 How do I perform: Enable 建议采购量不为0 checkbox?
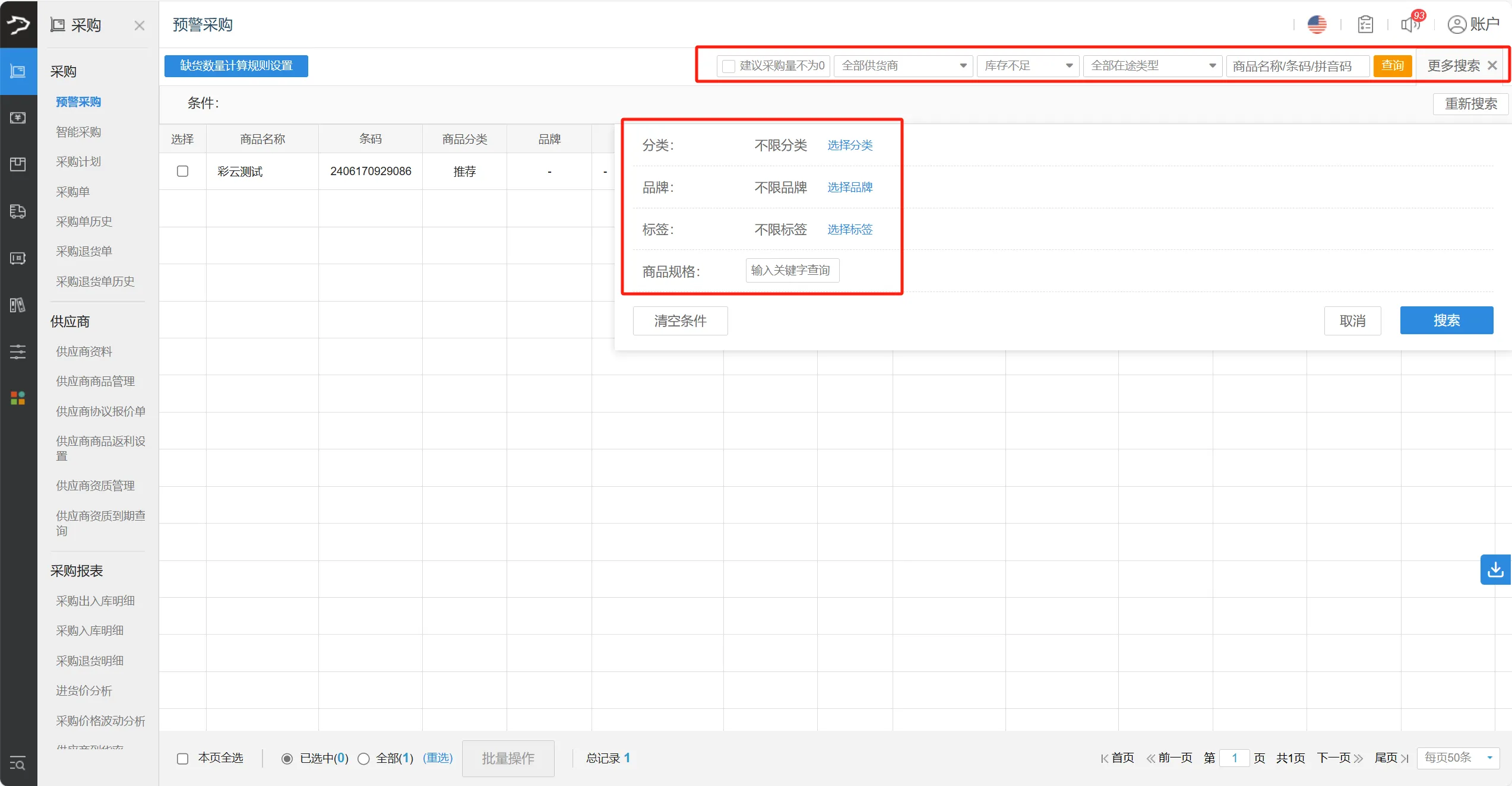(729, 66)
